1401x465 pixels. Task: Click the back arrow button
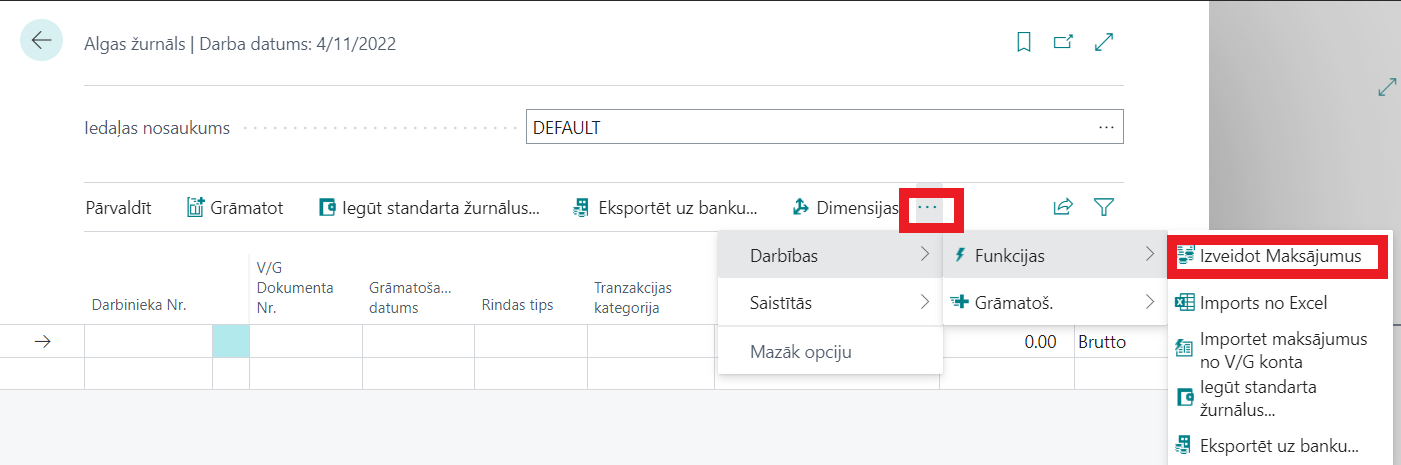pos(41,41)
